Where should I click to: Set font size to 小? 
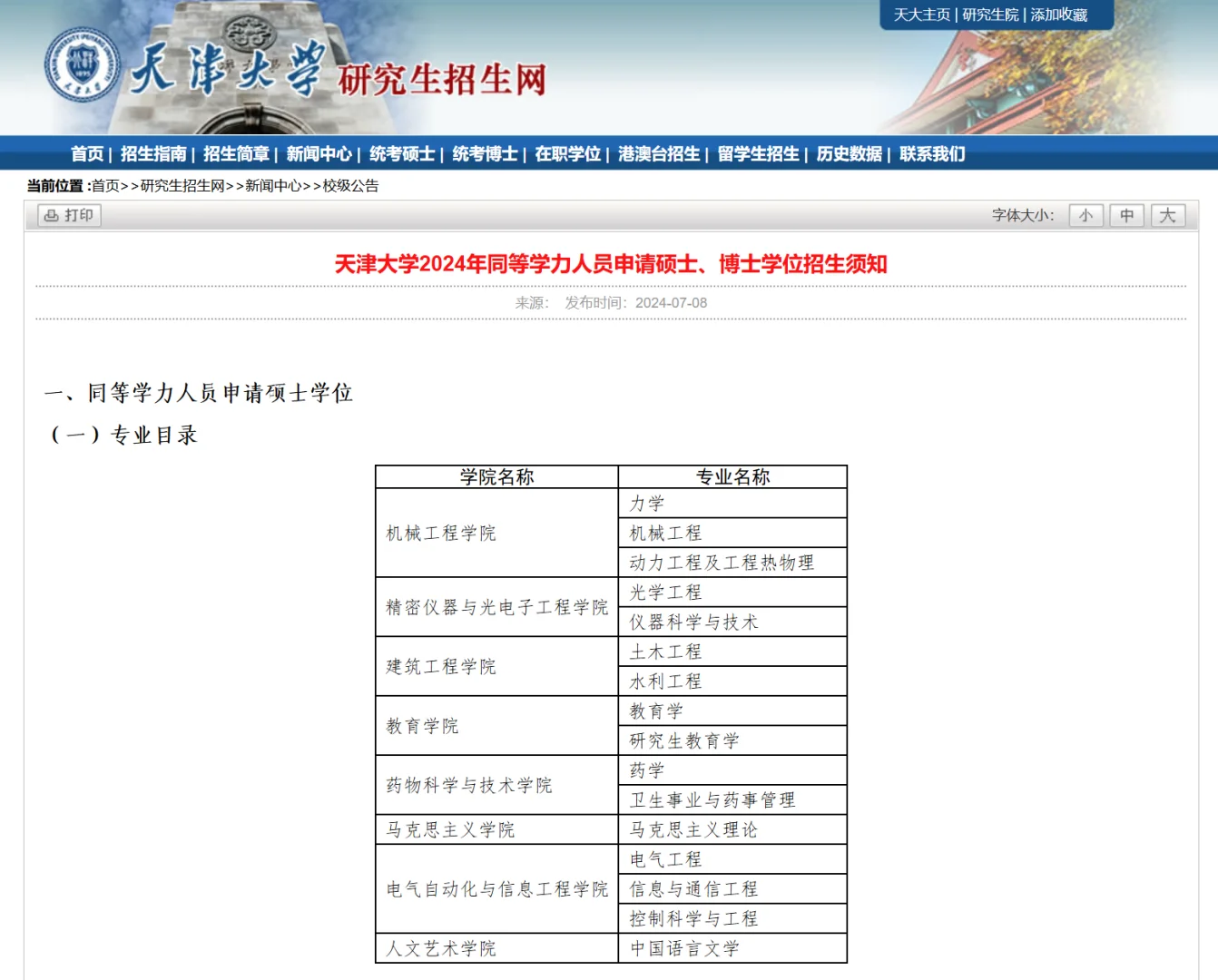1086,216
